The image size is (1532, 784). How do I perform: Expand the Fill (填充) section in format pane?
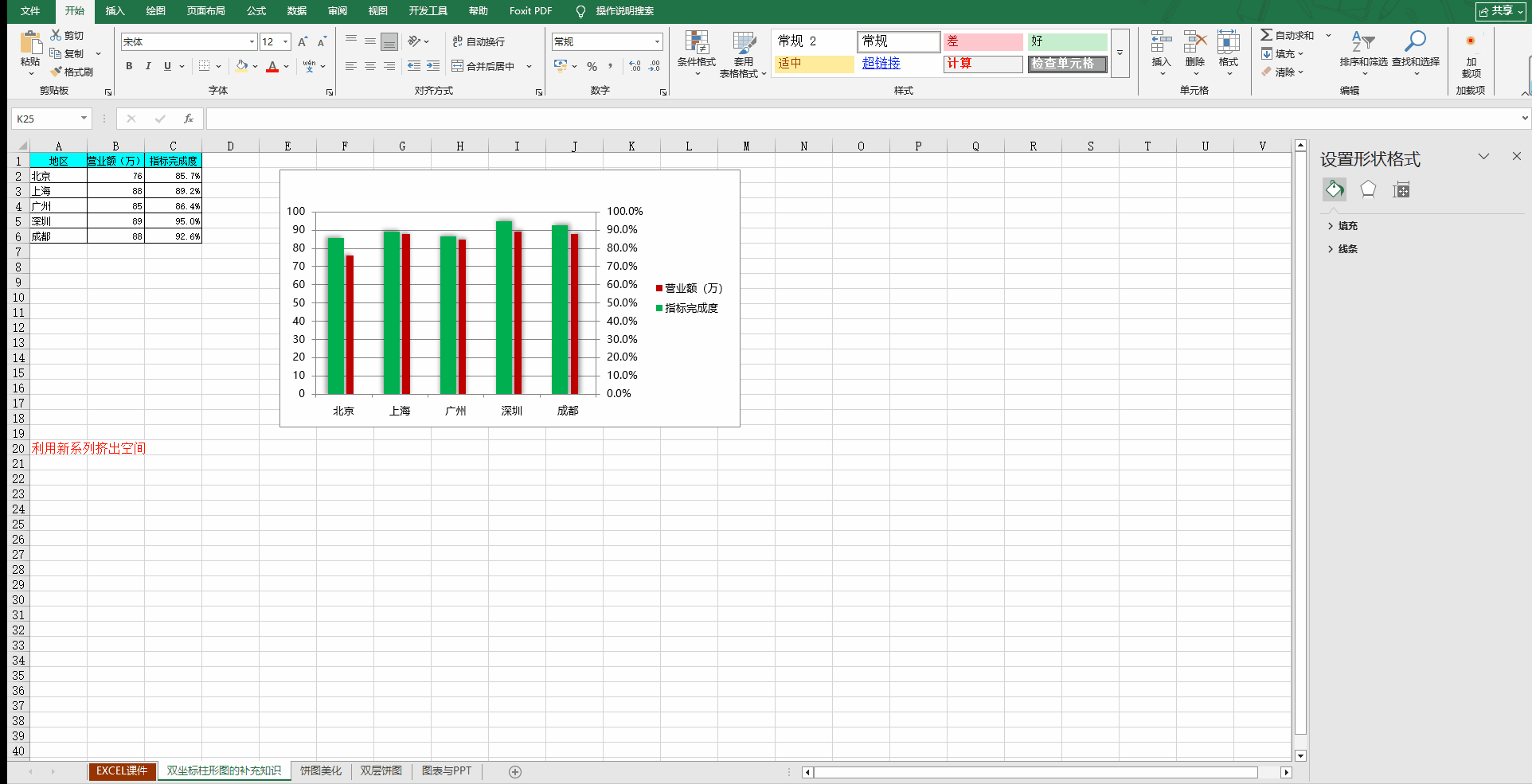coord(1347,226)
